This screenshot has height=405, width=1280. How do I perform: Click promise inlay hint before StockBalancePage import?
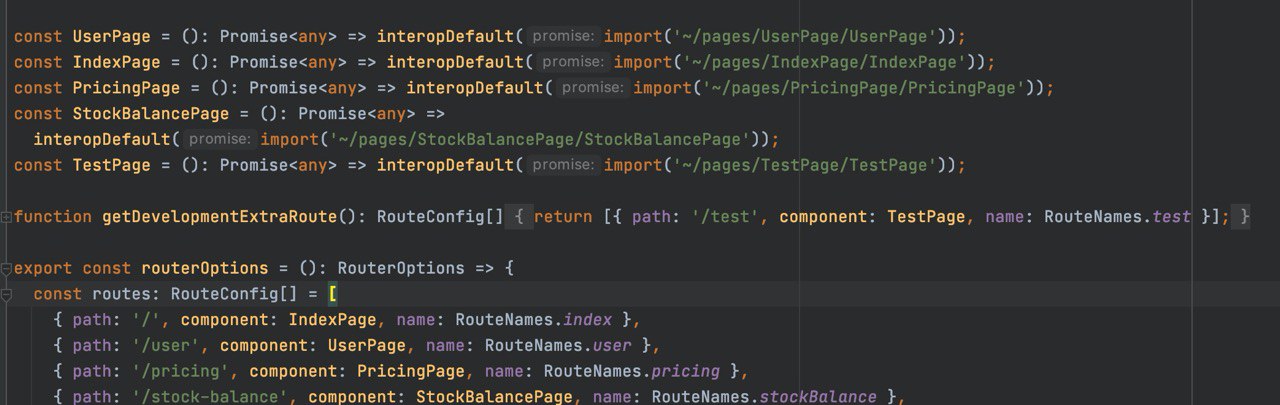pos(221,139)
